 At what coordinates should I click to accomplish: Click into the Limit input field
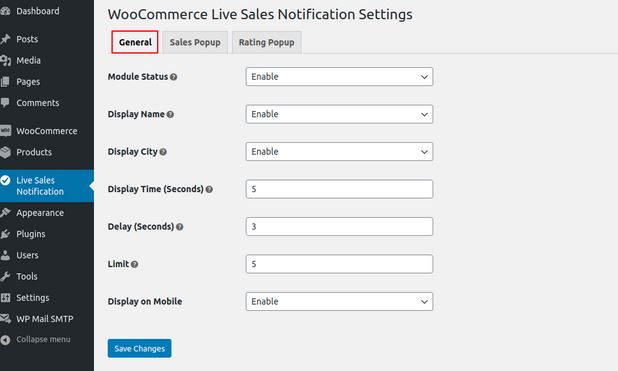(x=339, y=264)
